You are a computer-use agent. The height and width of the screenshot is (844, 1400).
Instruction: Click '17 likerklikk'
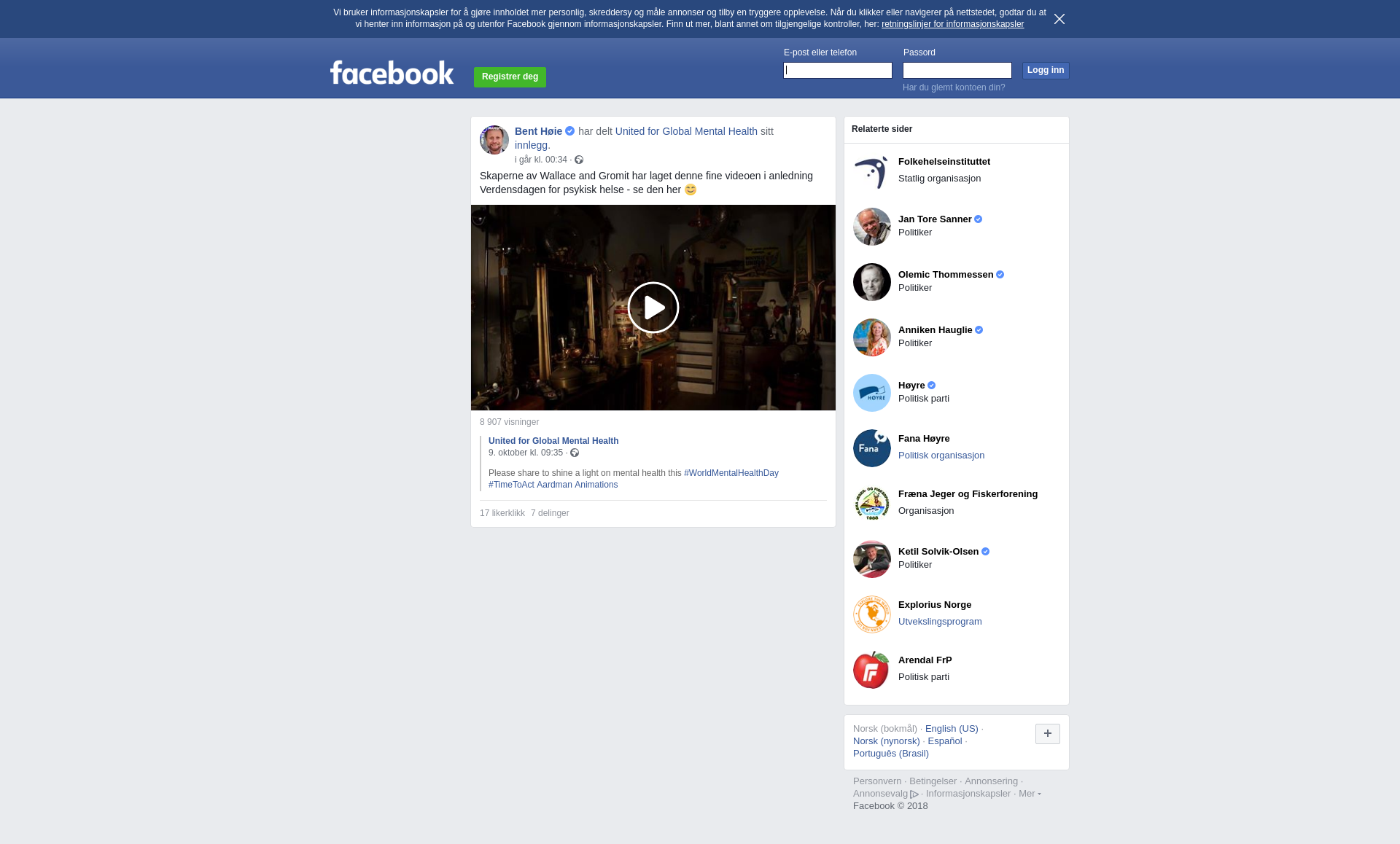(x=502, y=513)
